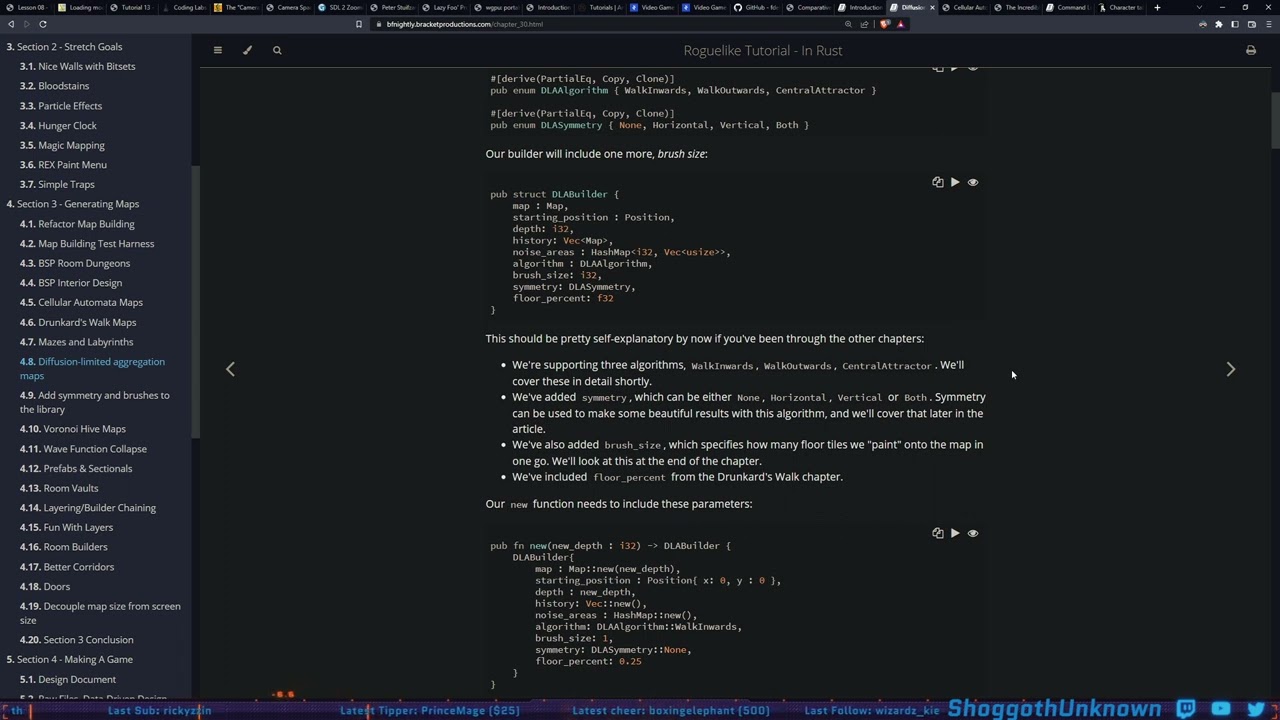Viewport: 1280px width, 720px height.
Task: Switch to the GitHub browser tab
Action: (756, 7)
